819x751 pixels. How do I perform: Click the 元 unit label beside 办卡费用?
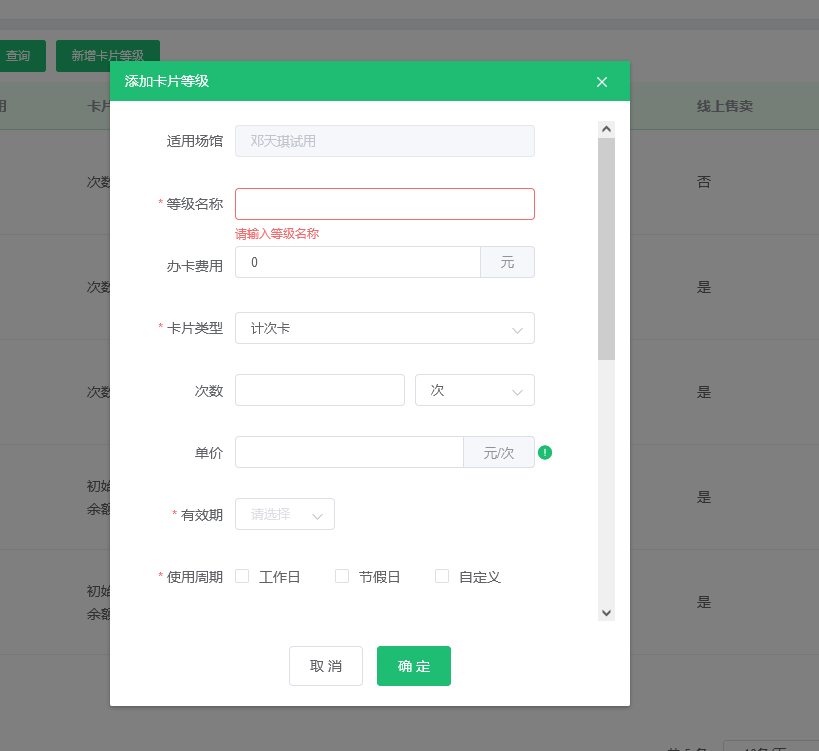pos(507,262)
